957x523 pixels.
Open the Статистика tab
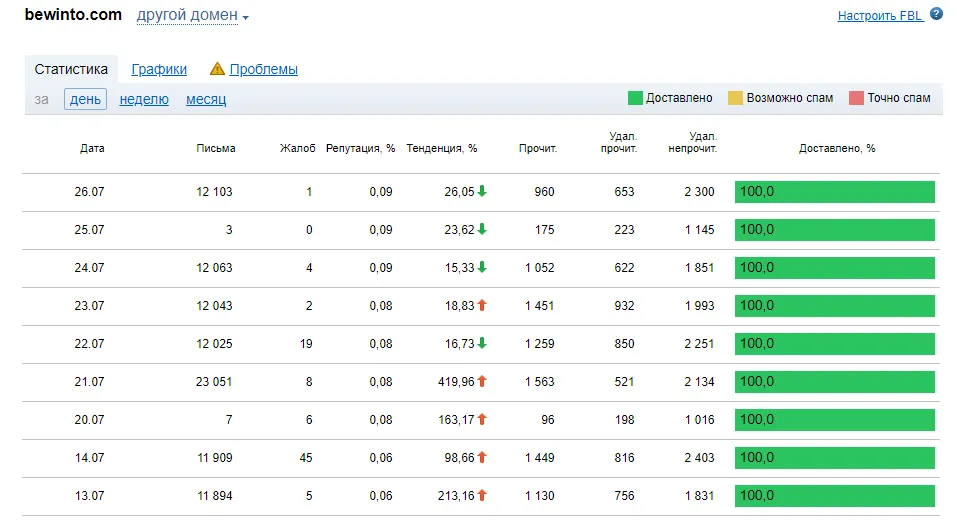[x=71, y=69]
